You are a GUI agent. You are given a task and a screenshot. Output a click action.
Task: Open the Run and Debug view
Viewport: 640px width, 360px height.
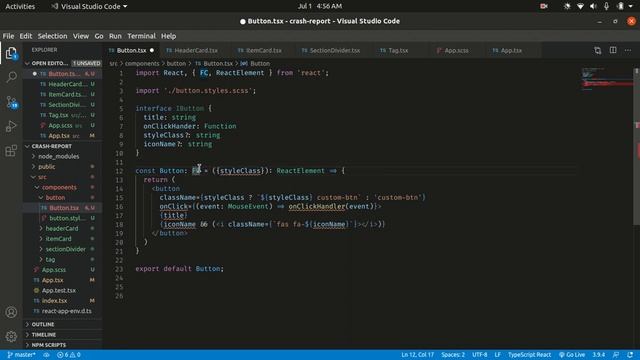[x=11, y=126]
